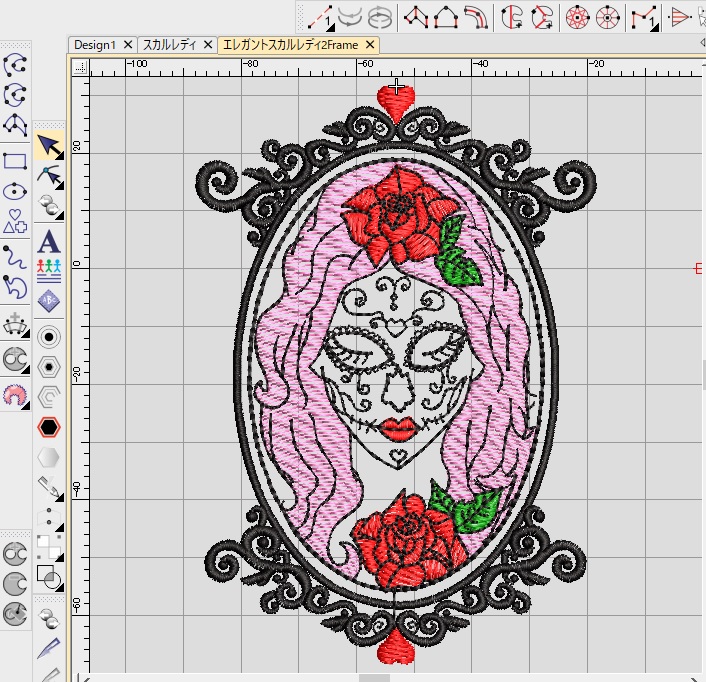
Task: Open the square and circle overlap shapes tool
Action: click(49, 578)
